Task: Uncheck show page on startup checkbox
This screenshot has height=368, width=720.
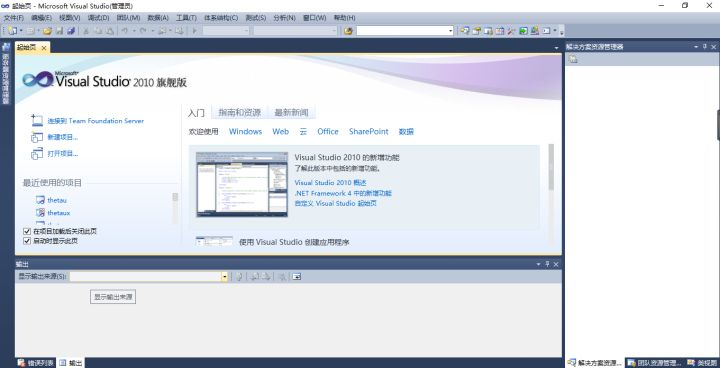Action: (27, 241)
